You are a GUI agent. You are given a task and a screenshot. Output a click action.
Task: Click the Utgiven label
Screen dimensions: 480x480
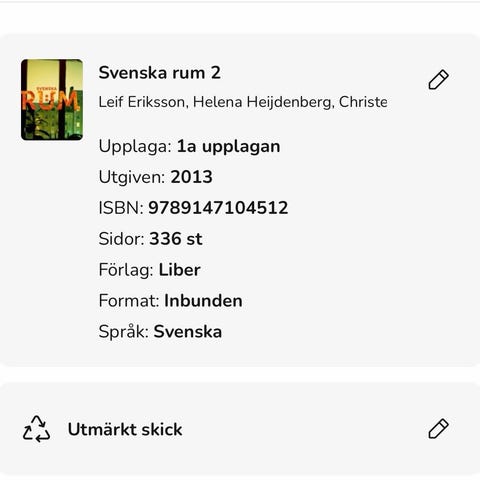coord(132,177)
